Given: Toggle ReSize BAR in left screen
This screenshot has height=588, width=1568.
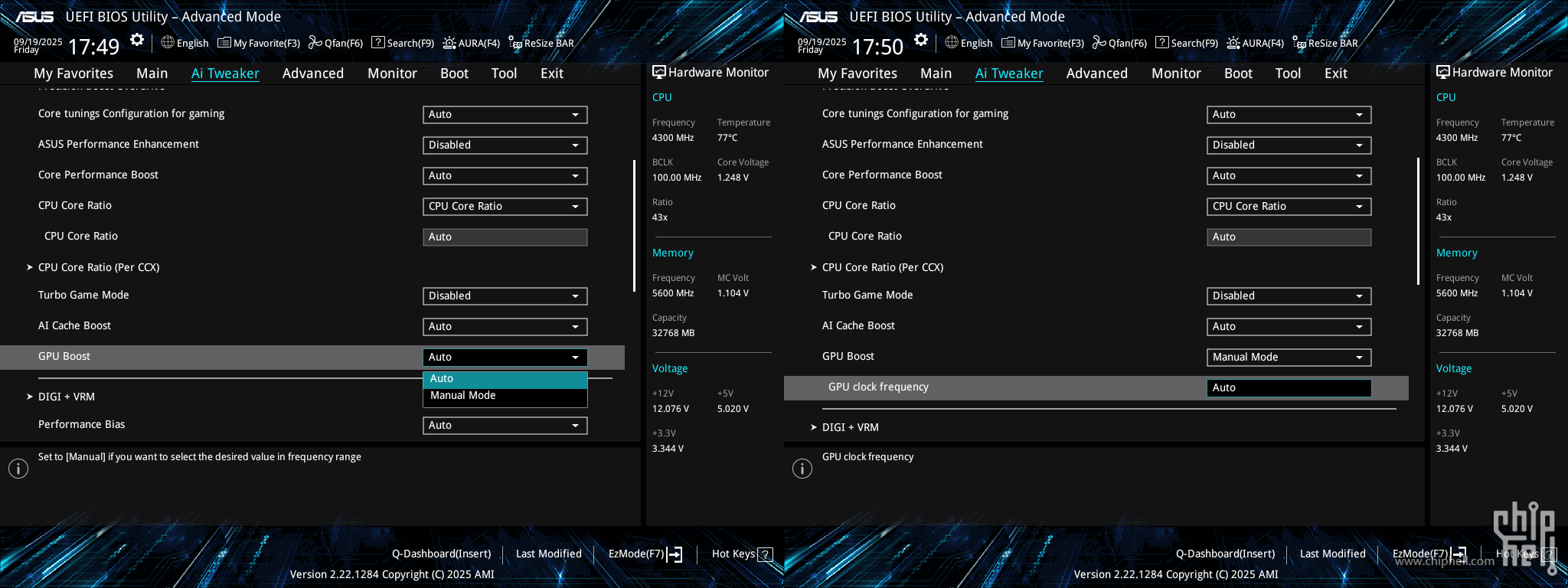Looking at the screenshot, I should pyautogui.click(x=541, y=44).
